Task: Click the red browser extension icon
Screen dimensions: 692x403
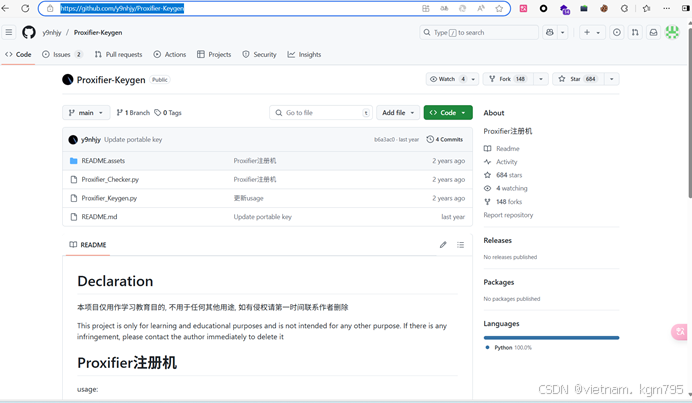Action: [x=523, y=8]
